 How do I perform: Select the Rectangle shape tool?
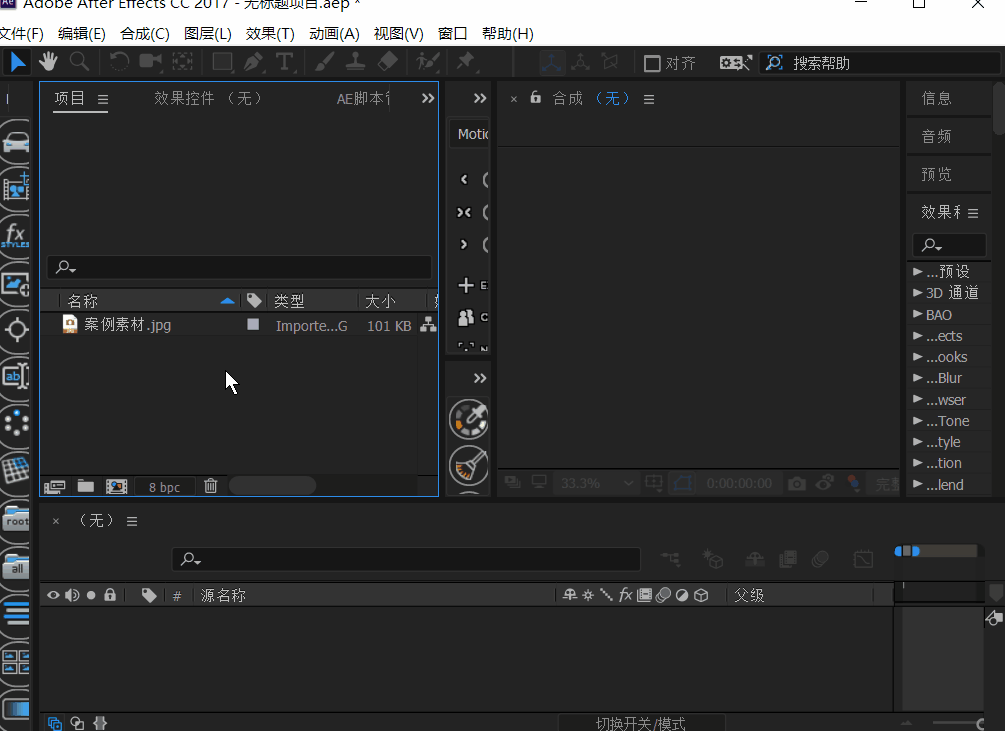point(222,62)
